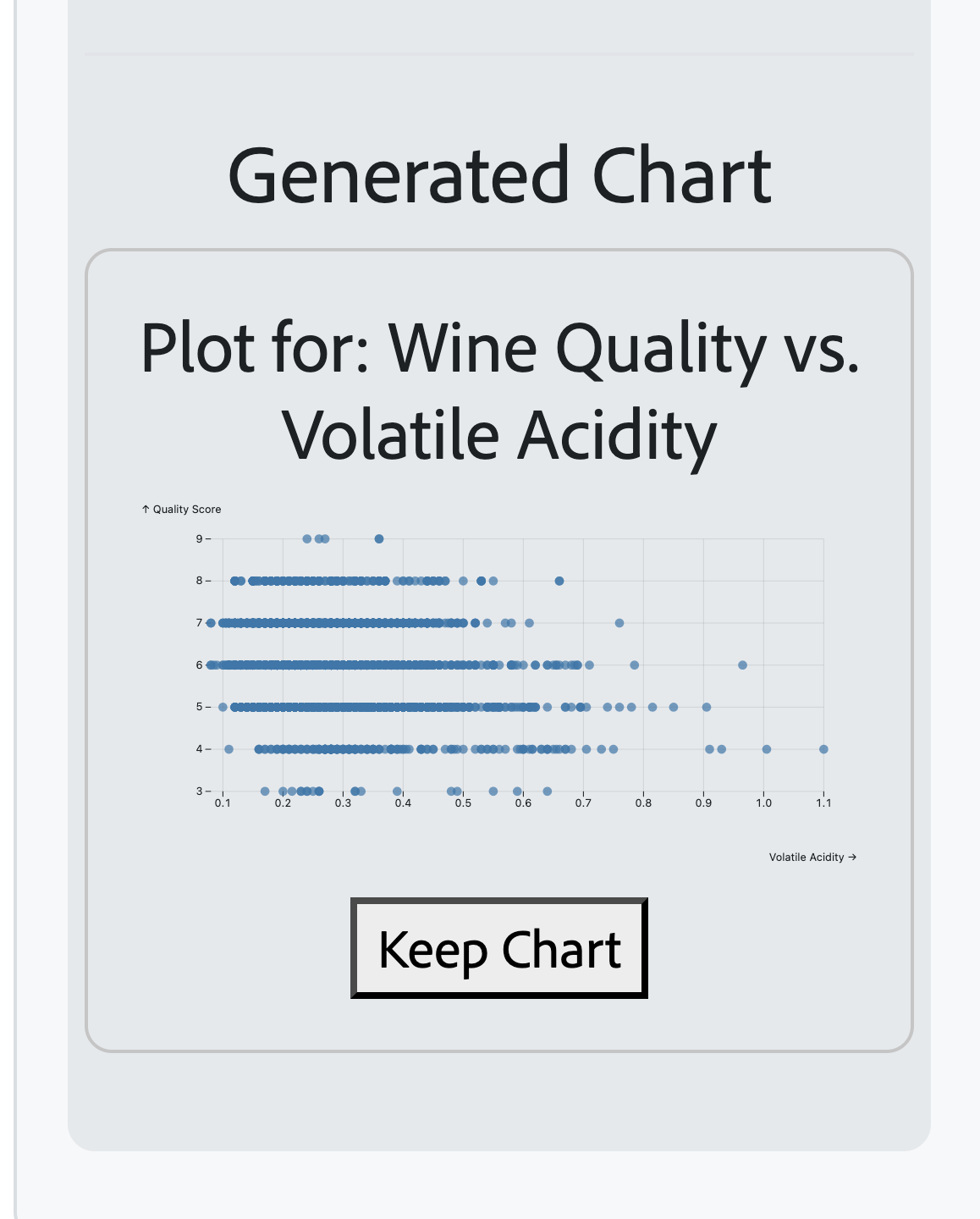
Task: Click the 1.1 tick label on x-axis
Action: [x=823, y=803]
